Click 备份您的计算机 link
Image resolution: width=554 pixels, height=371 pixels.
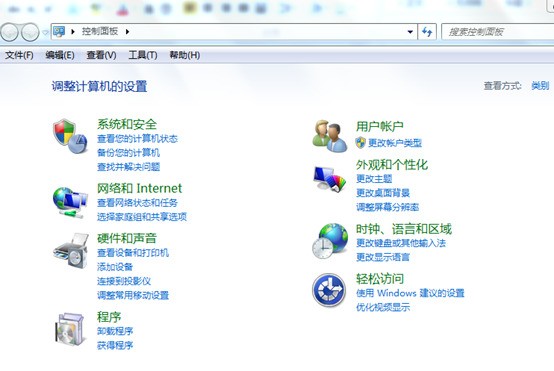coord(129,153)
